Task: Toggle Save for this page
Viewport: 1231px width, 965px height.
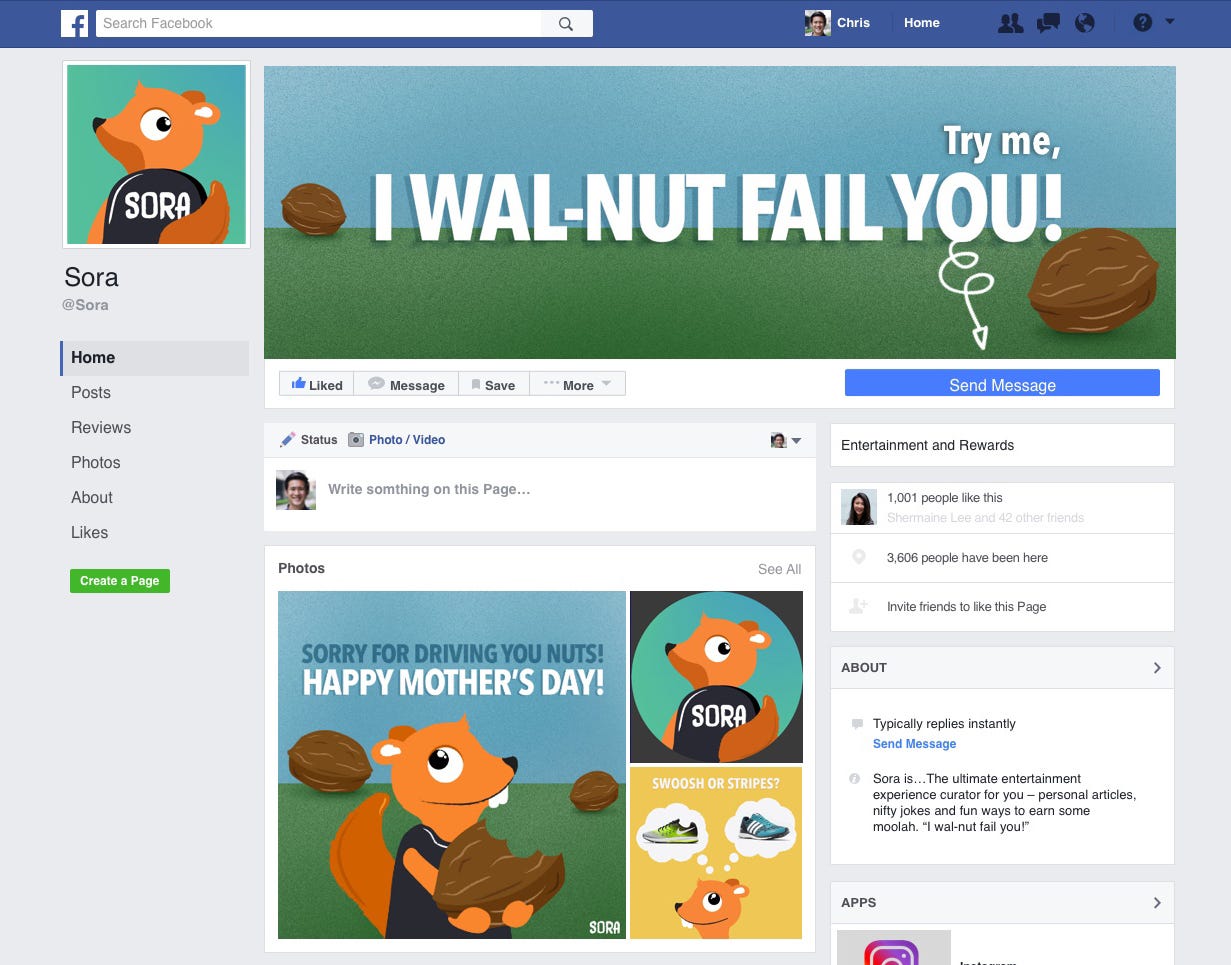Action: coord(494,384)
